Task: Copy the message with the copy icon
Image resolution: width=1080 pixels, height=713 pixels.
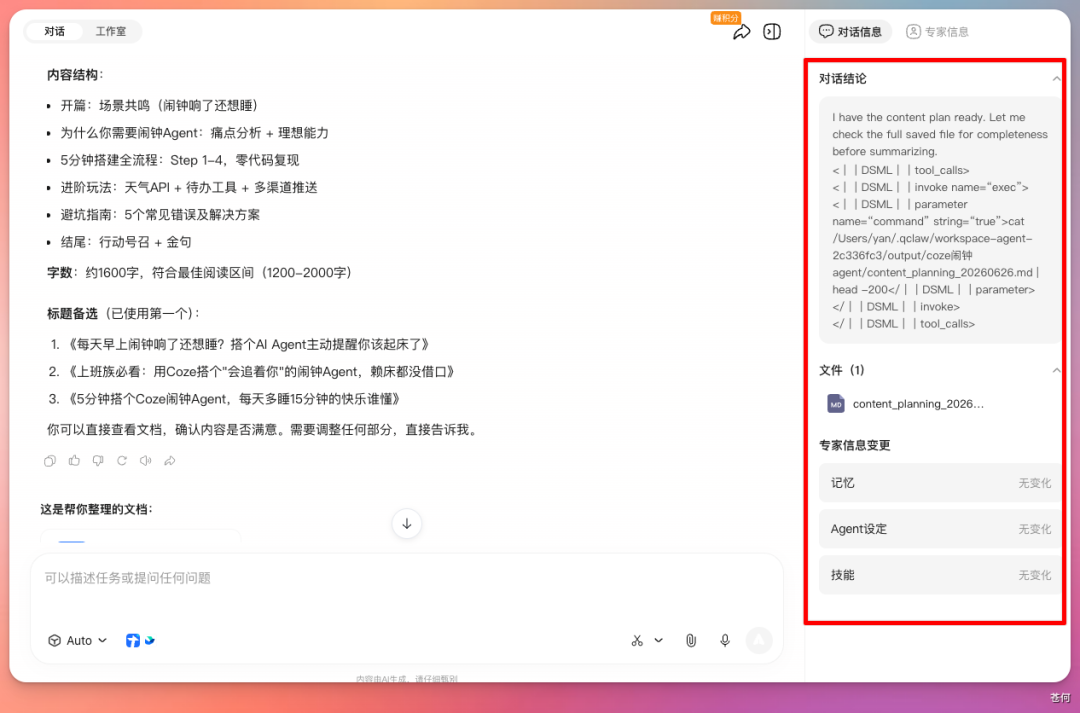Action: click(x=50, y=461)
